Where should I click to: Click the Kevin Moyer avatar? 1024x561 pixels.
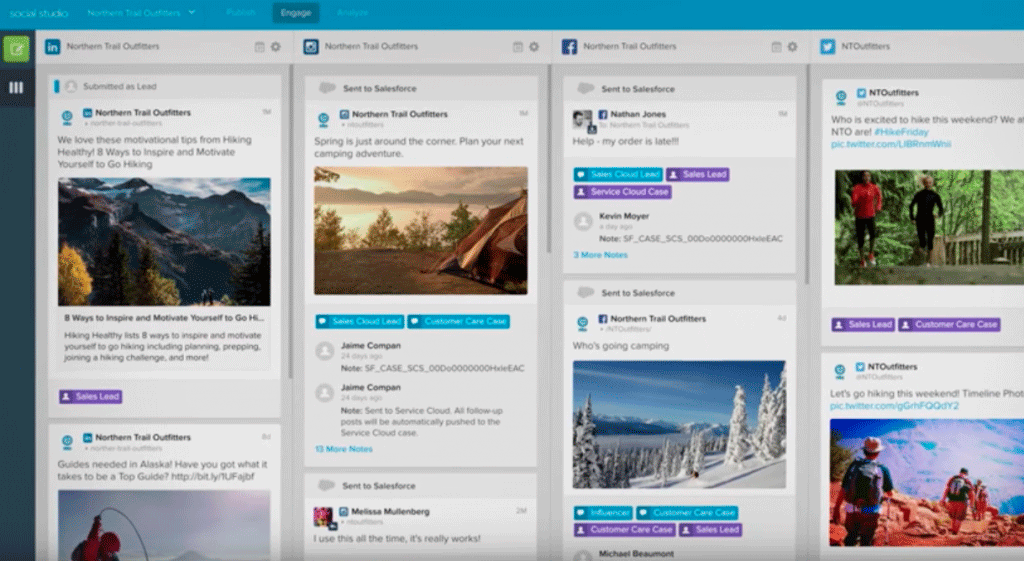583,221
